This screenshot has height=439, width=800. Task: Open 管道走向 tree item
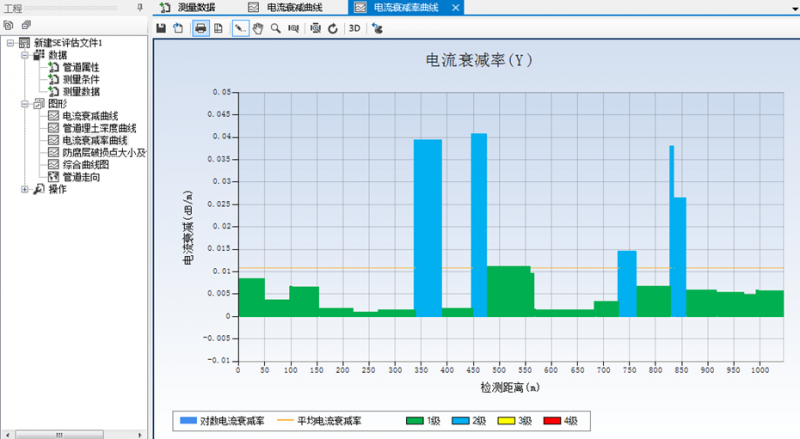81,177
